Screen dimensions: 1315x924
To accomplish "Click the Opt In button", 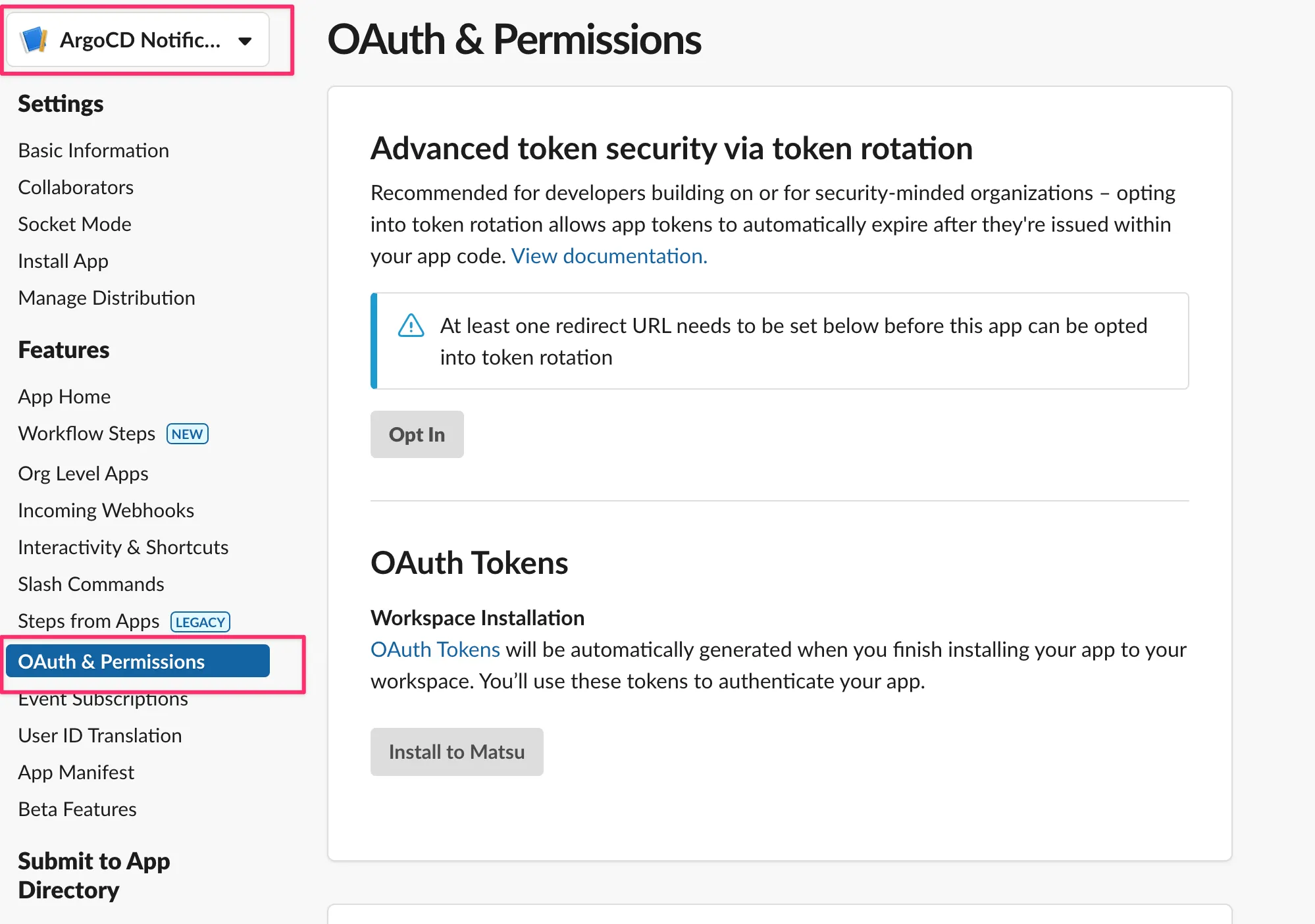I will (x=417, y=434).
